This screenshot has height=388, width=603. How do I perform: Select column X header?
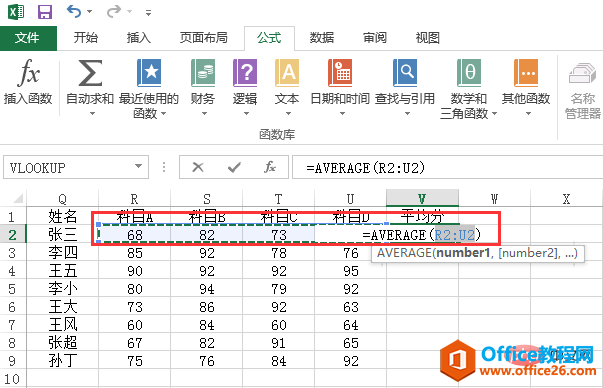click(566, 198)
